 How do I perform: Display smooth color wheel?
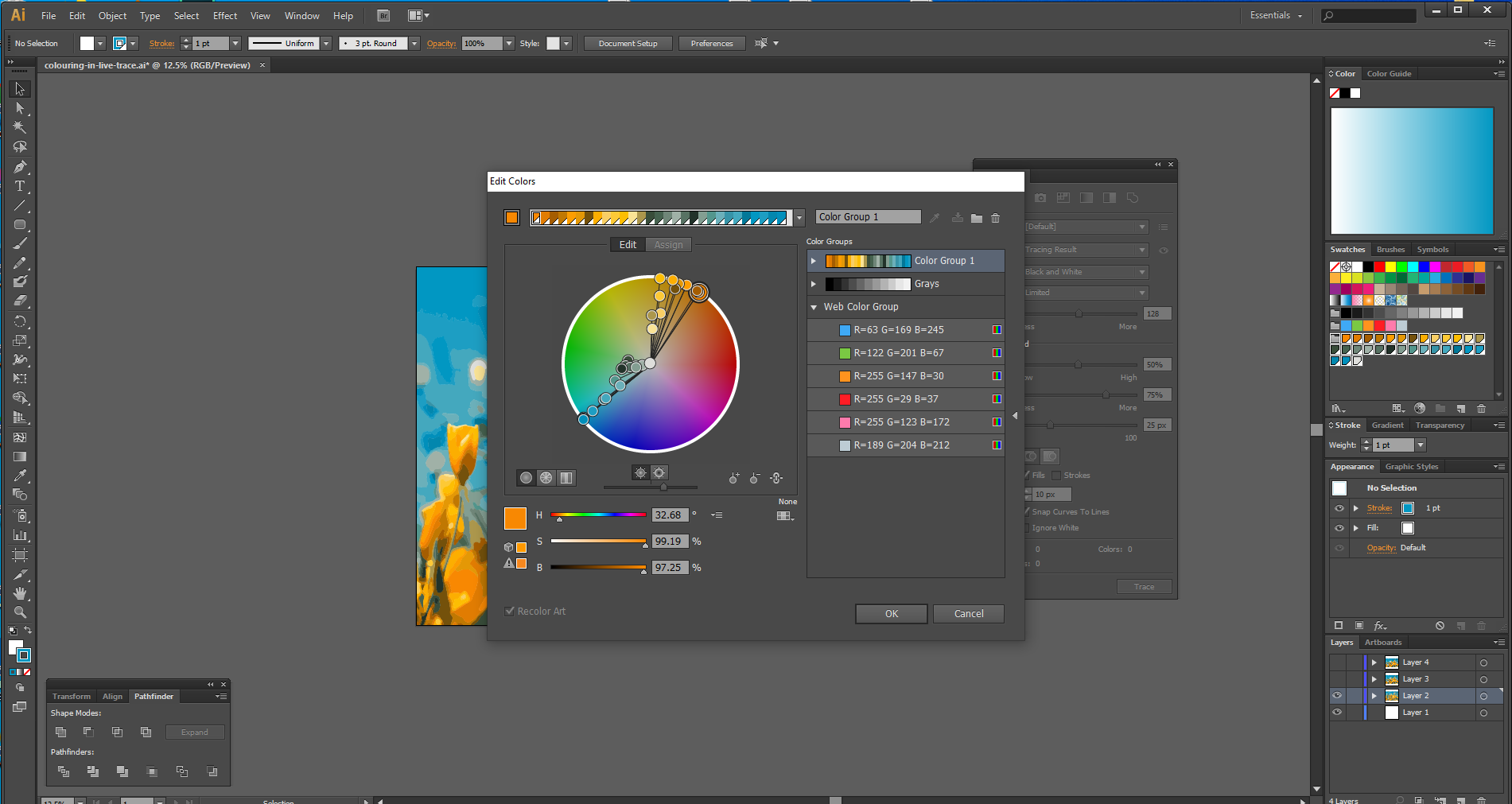pyautogui.click(x=526, y=478)
